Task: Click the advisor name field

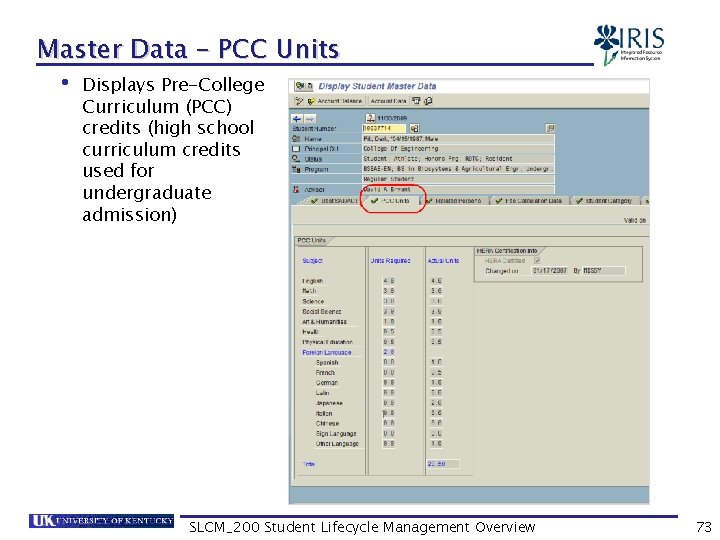Action: pyautogui.click(x=458, y=189)
